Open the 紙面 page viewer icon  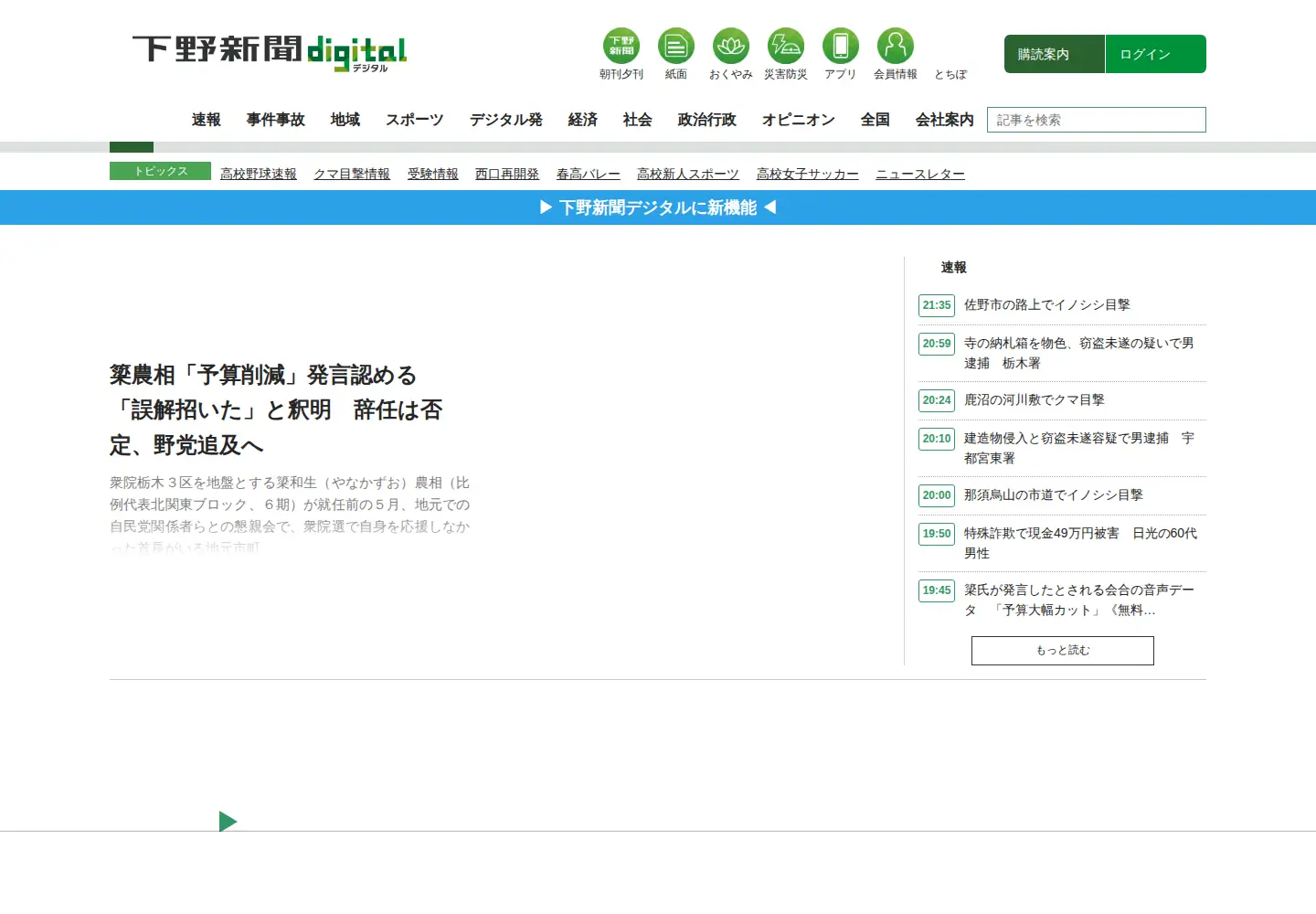point(676,46)
